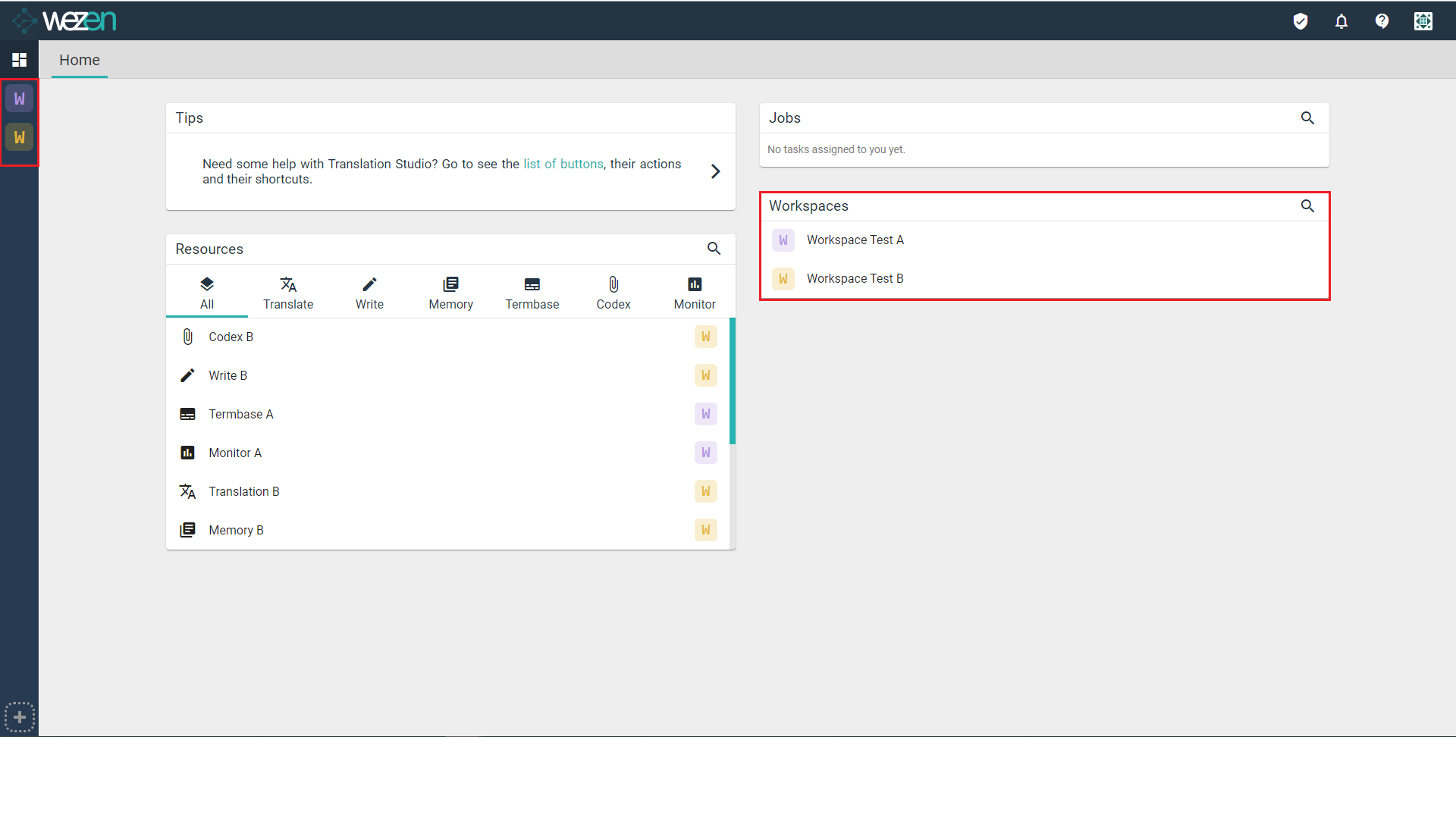Image resolution: width=1456 pixels, height=818 pixels.
Task: Filter resources by Write tab
Action: [x=369, y=293]
